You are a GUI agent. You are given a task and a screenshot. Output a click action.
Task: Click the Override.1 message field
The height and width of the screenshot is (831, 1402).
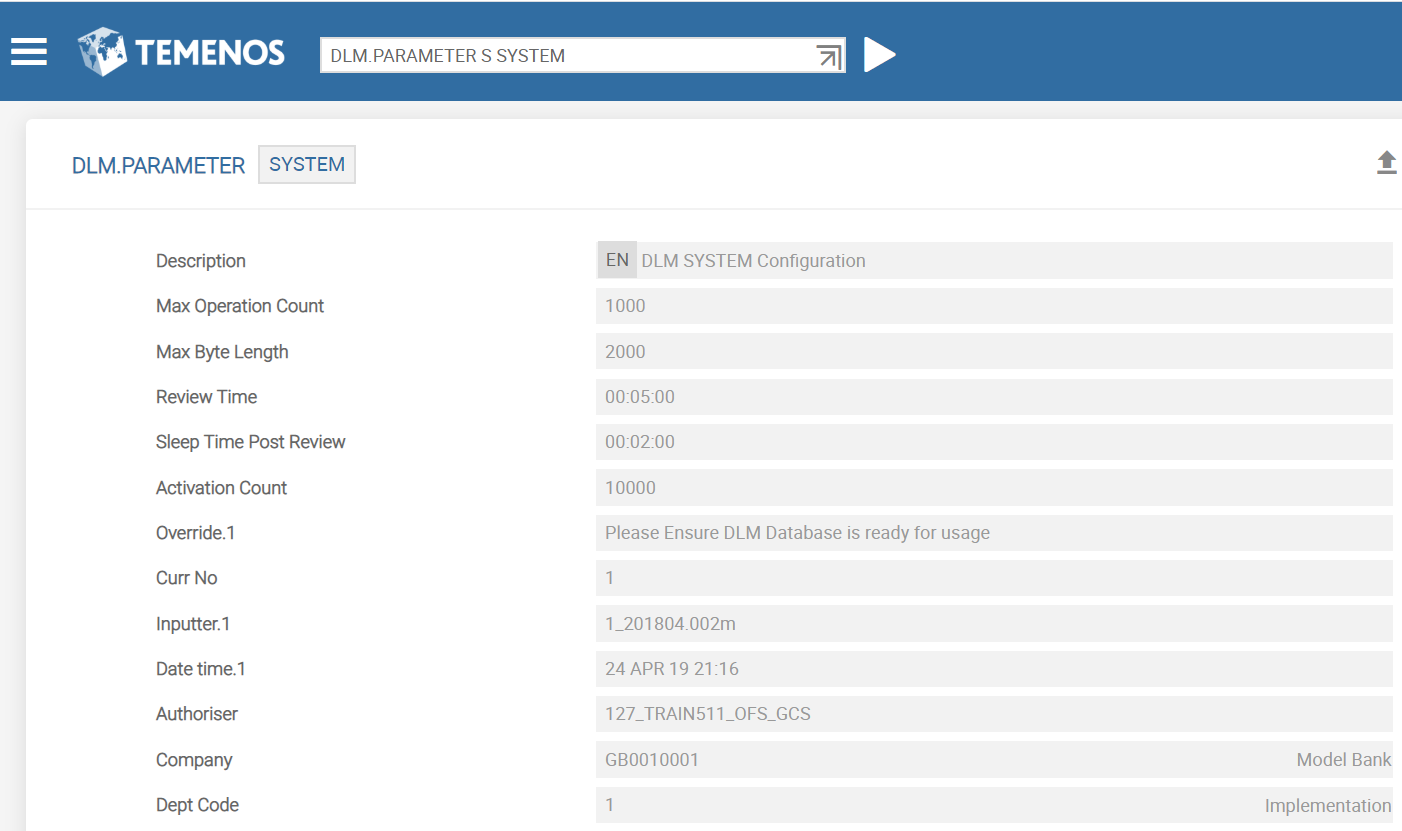click(x=993, y=533)
